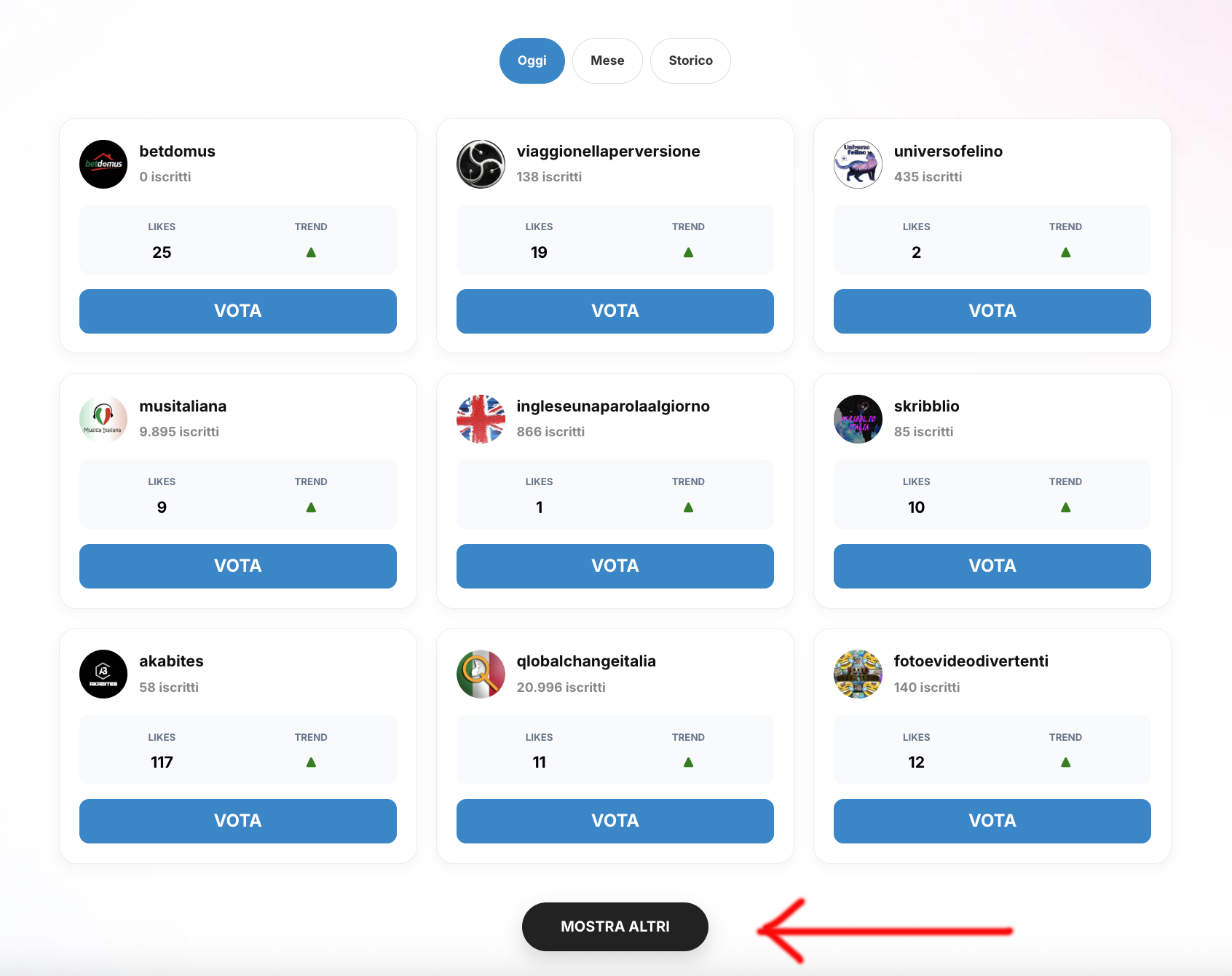
Task: Switch to the Oggi tab
Action: click(532, 60)
